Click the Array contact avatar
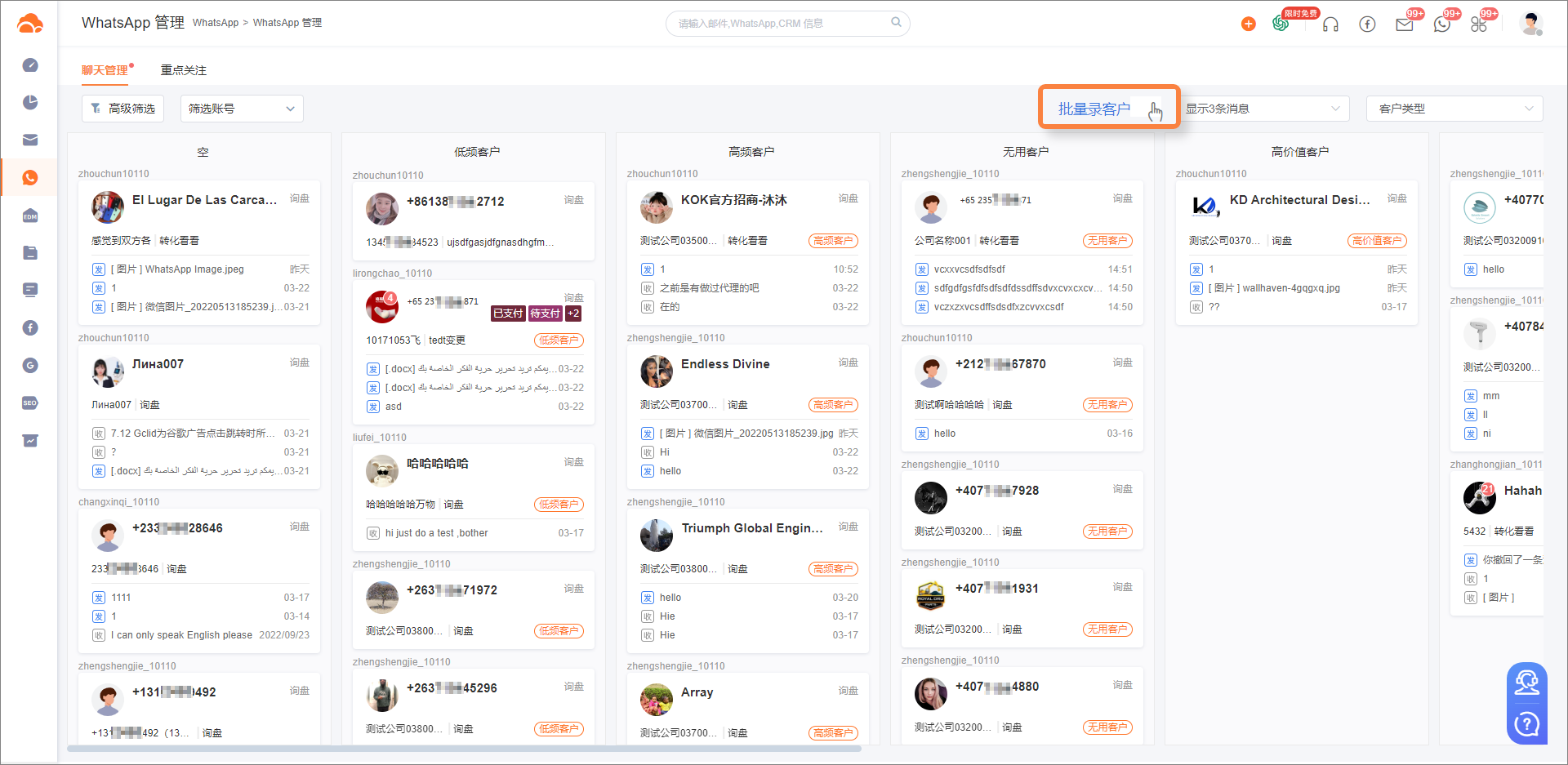 [x=657, y=700]
